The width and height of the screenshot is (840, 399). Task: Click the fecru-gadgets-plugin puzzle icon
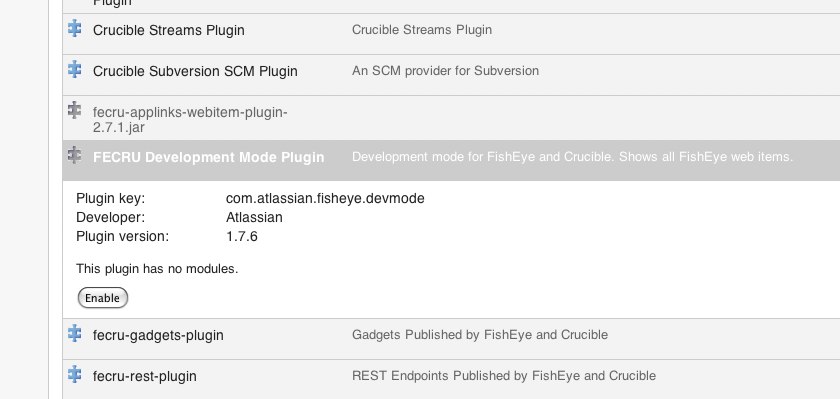pyautogui.click(x=74, y=333)
